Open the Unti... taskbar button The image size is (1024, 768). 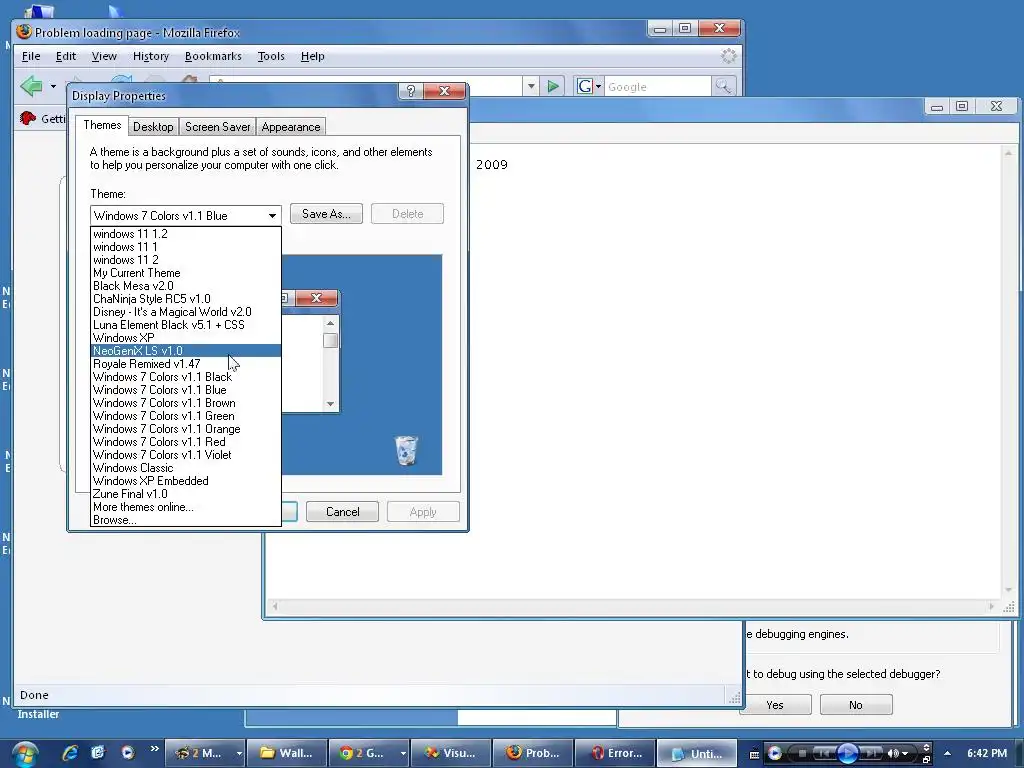697,753
